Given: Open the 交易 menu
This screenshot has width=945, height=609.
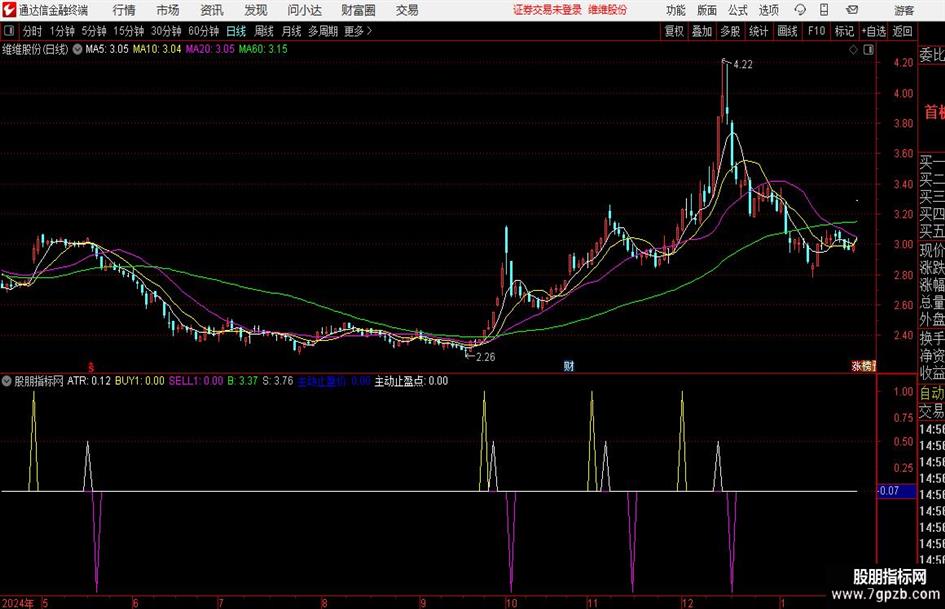Looking at the screenshot, I should point(407,10).
